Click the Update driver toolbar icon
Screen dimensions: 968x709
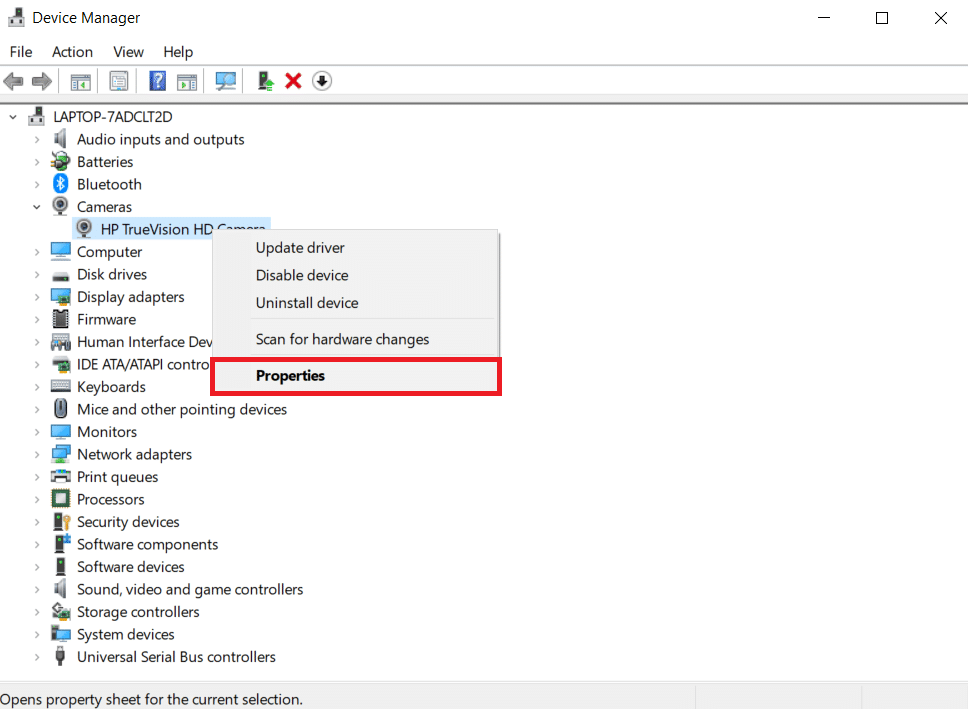[265, 81]
